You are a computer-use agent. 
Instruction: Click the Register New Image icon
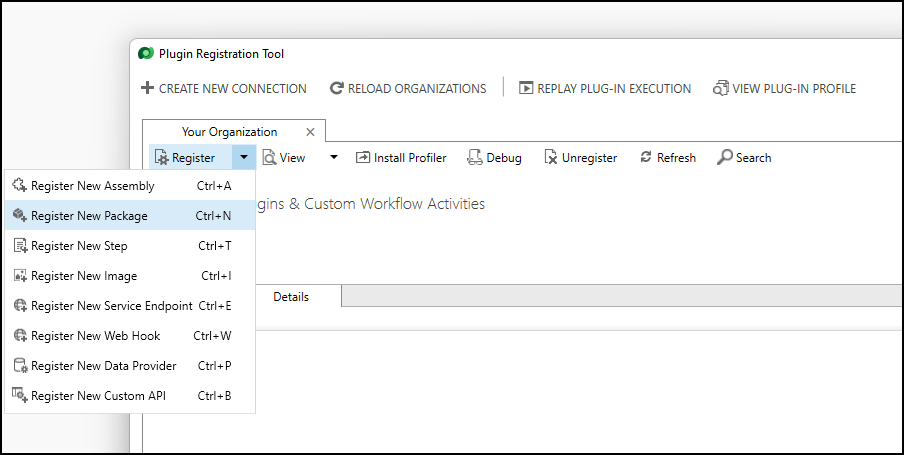[19, 276]
